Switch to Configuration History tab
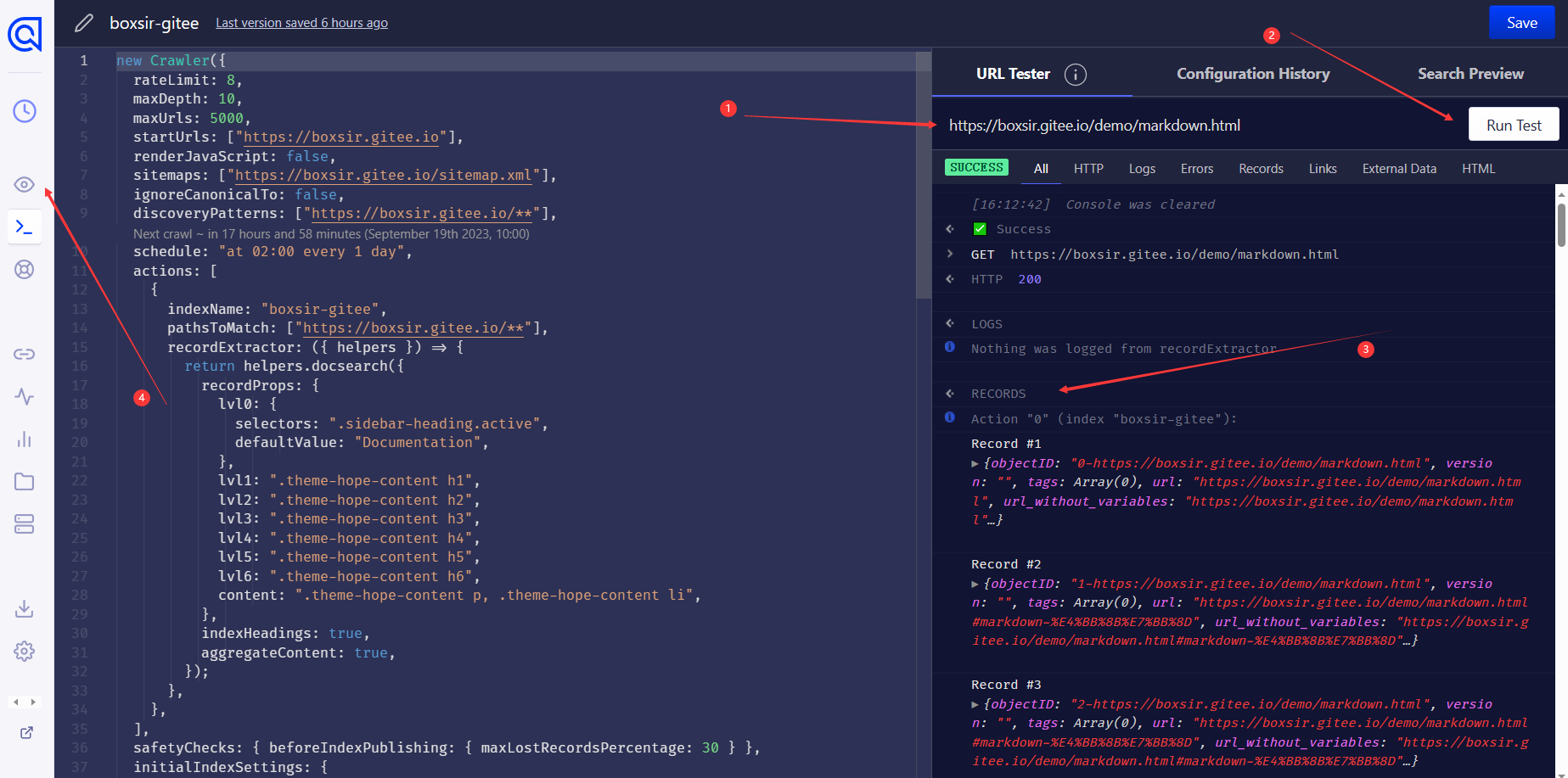1568x778 pixels. click(1253, 74)
